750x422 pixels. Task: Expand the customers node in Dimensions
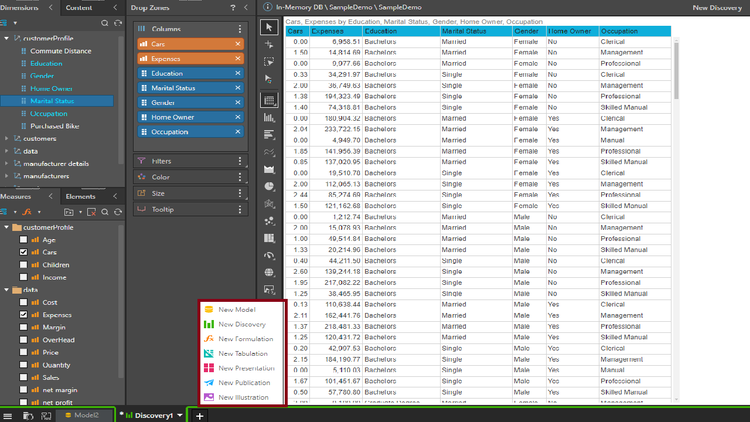6,139
